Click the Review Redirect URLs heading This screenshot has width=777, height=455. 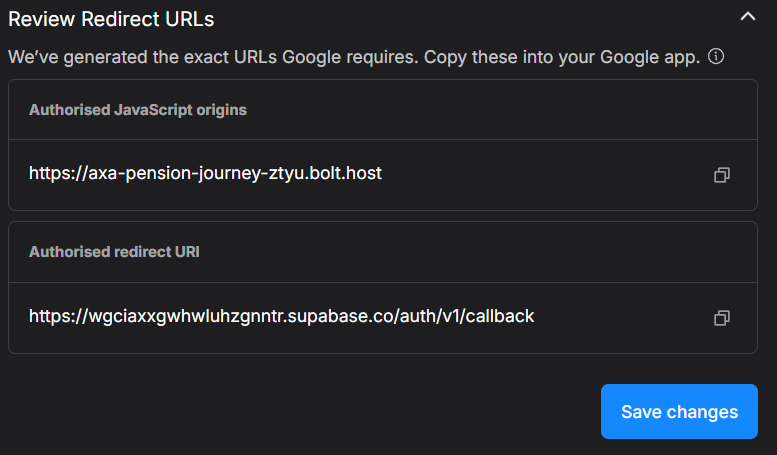[x=111, y=18]
